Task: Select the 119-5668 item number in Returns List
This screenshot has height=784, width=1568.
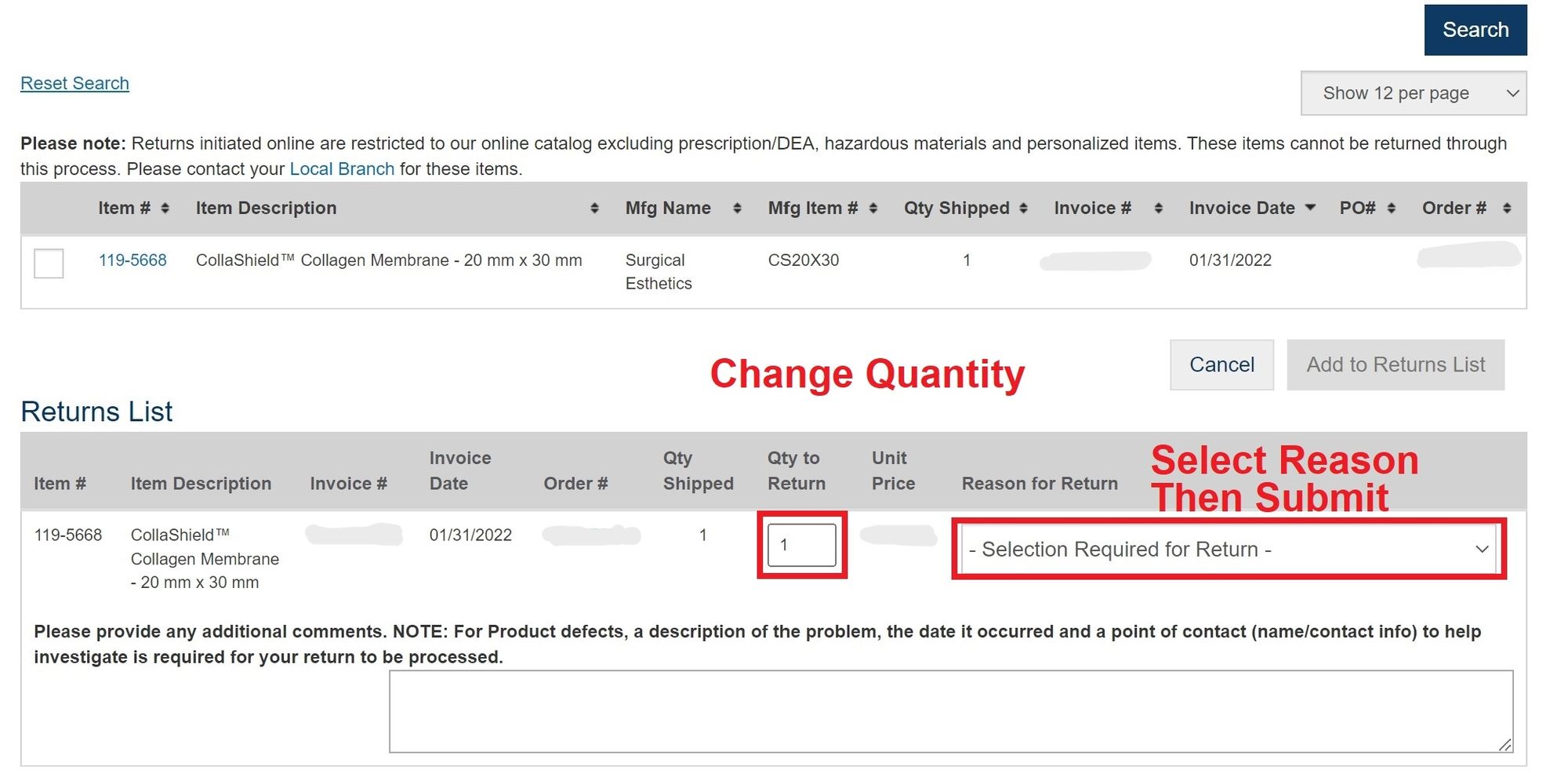Action: pyautogui.click(x=68, y=535)
